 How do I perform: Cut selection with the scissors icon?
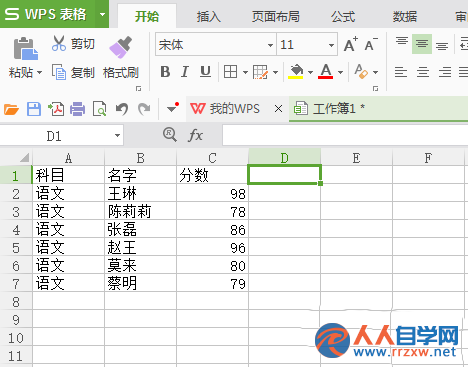[x=59, y=44]
